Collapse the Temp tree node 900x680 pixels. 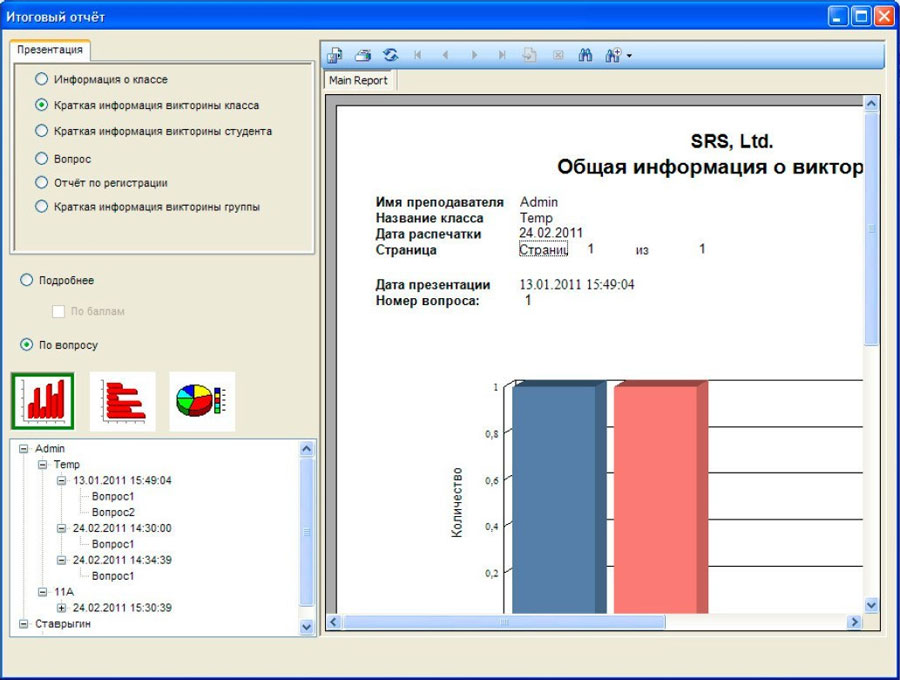coord(42,465)
